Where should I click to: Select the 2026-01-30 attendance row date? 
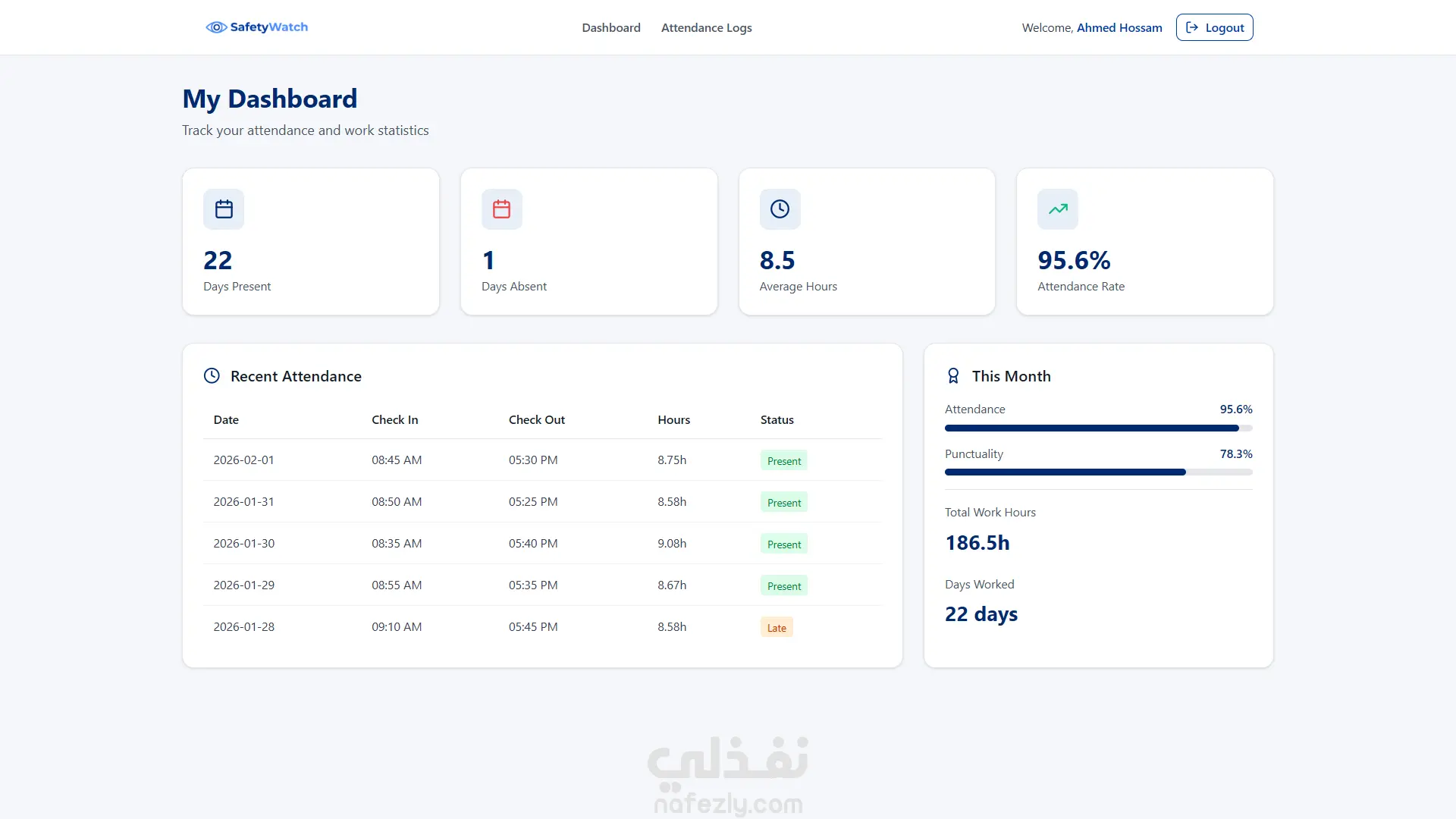click(x=244, y=544)
